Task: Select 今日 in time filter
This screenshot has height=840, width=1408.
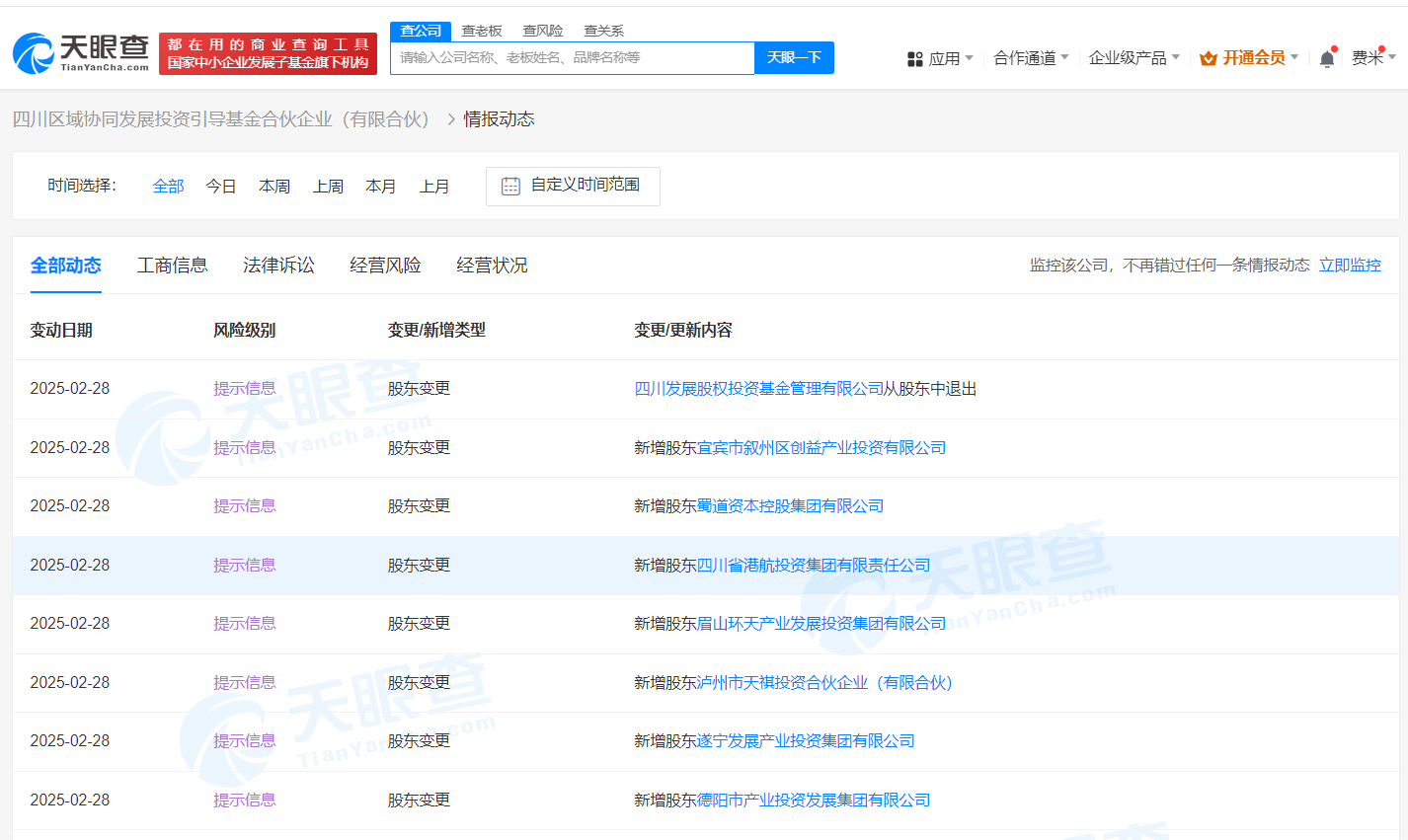Action: [220, 187]
